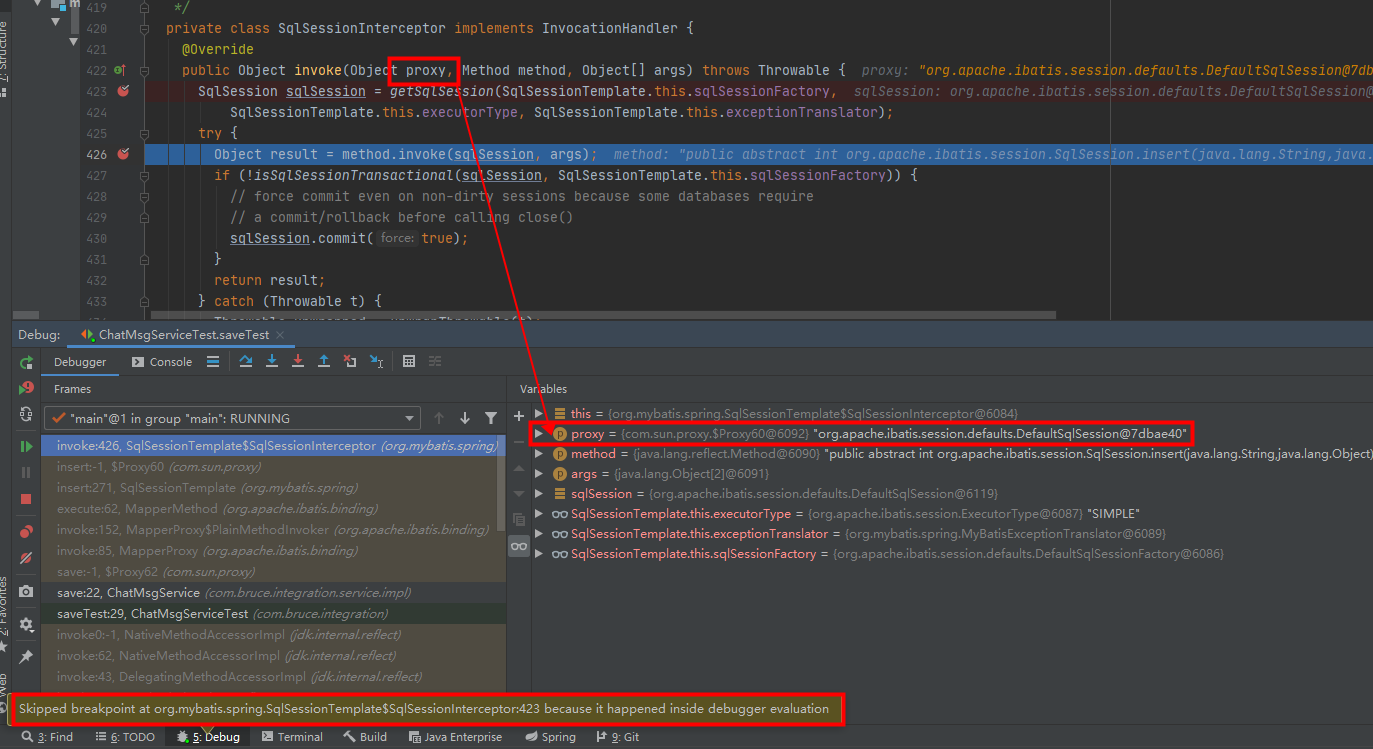
Task: Open the TODO tool window
Action: [x=125, y=737]
